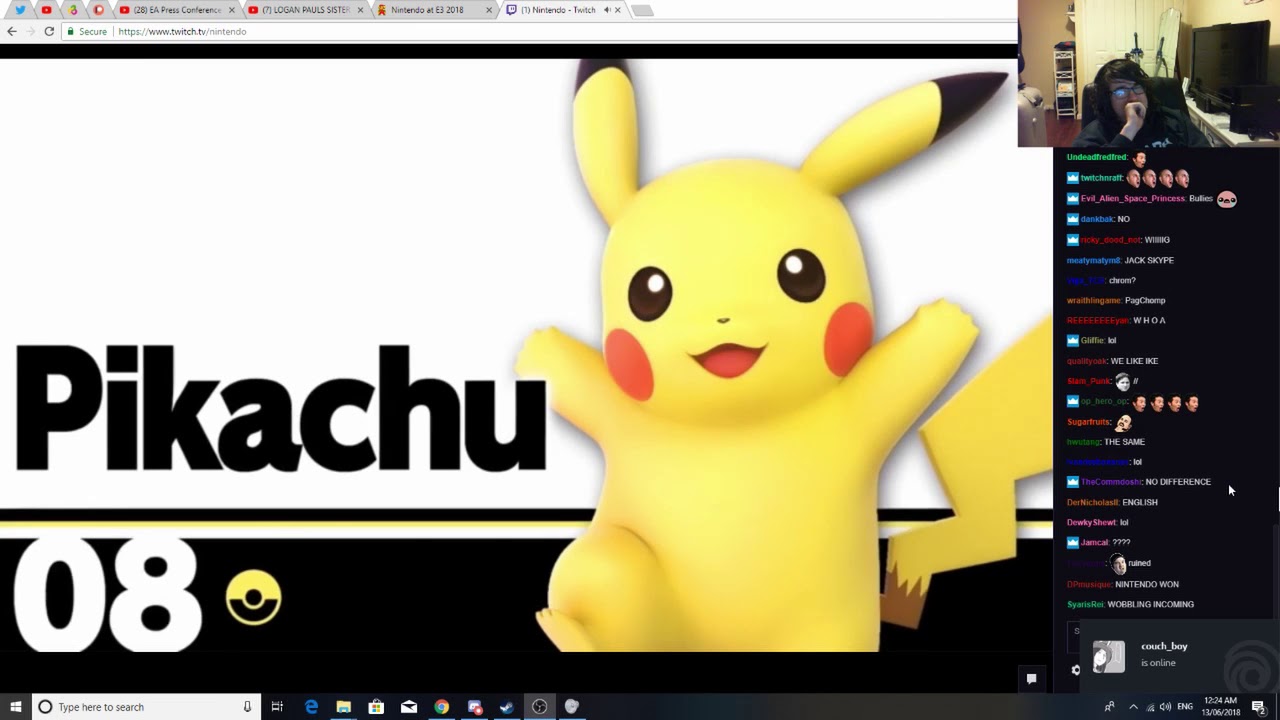Select the 'WE LIKE IKE' message
Screen dimensions: 1280x720
pyautogui.click(x=1134, y=361)
